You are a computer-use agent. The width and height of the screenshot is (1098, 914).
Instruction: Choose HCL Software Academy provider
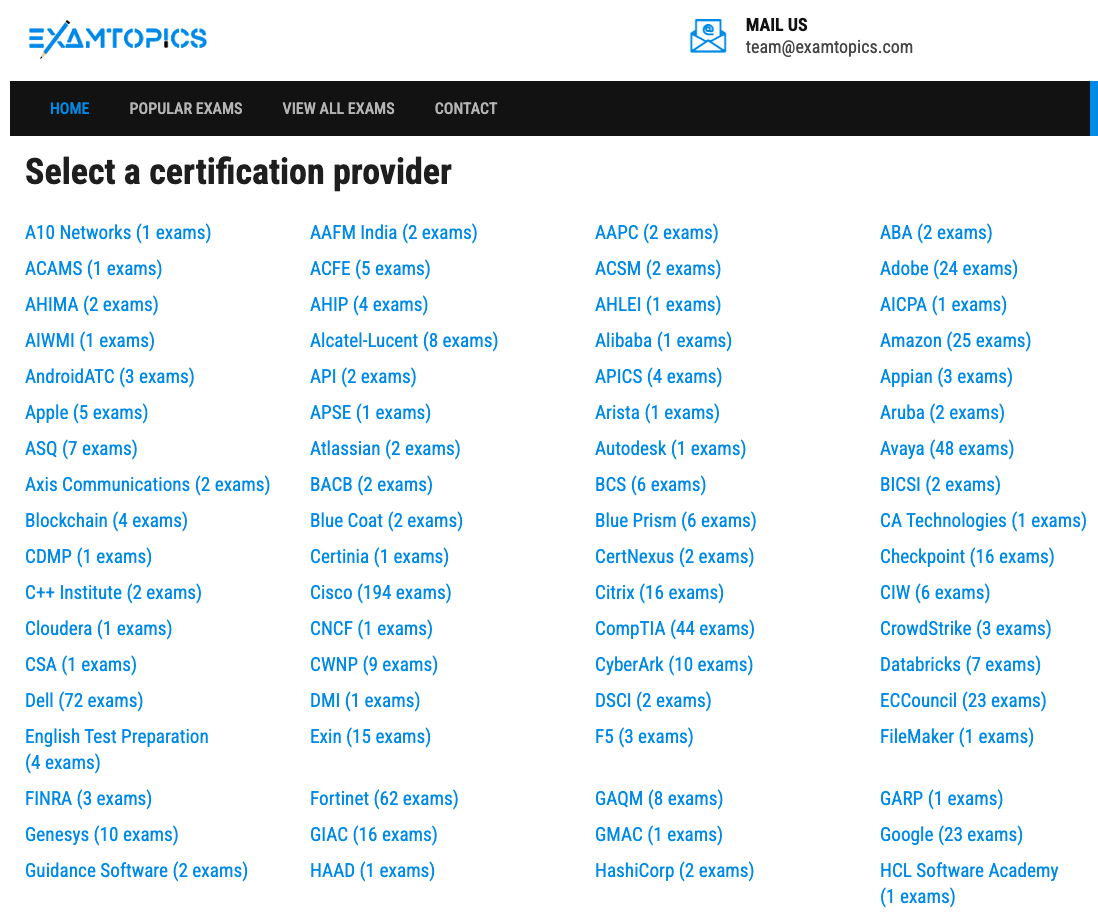point(968,871)
